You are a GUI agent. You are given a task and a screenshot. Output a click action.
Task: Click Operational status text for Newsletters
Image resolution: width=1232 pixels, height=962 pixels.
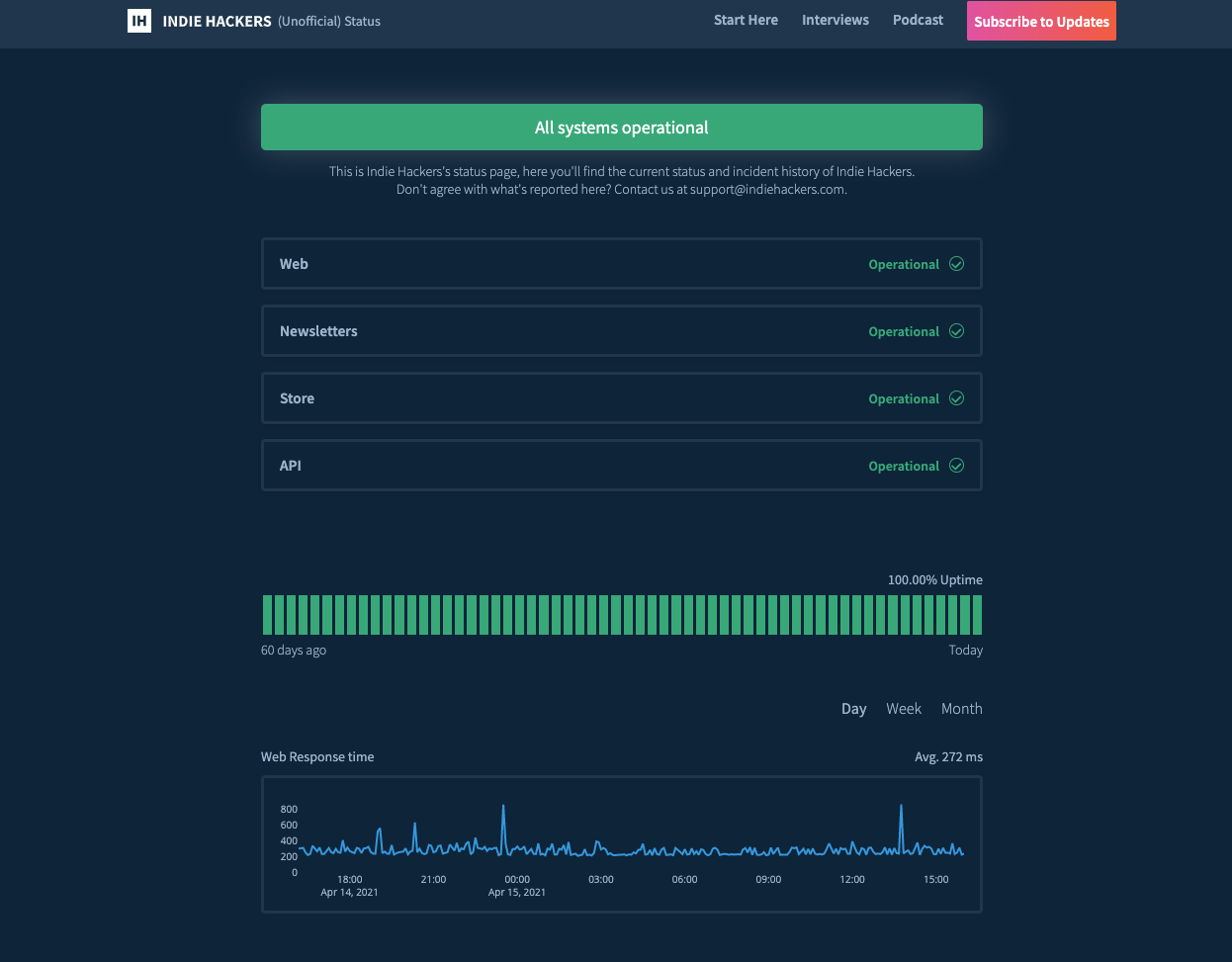pyautogui.click(x=904, y=331)
